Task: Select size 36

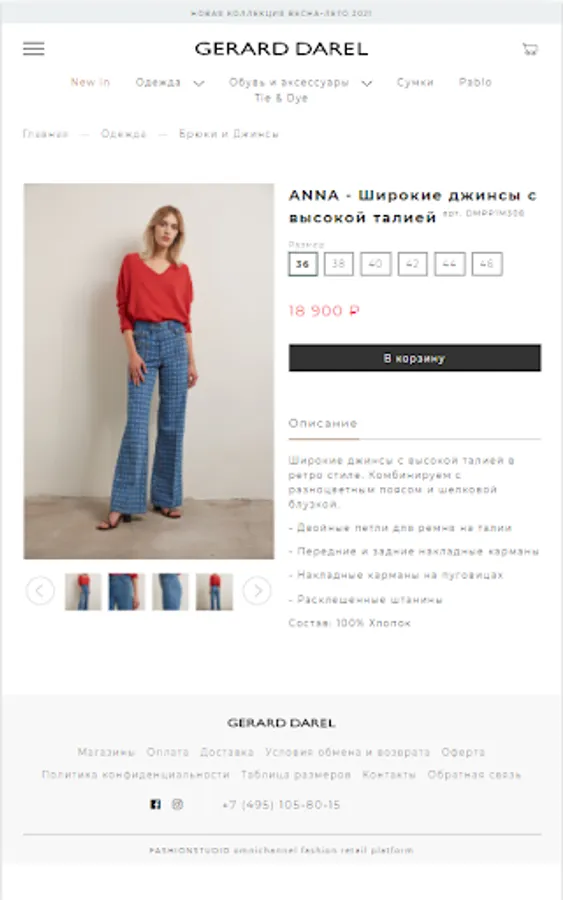Action: tap(302, 264)
